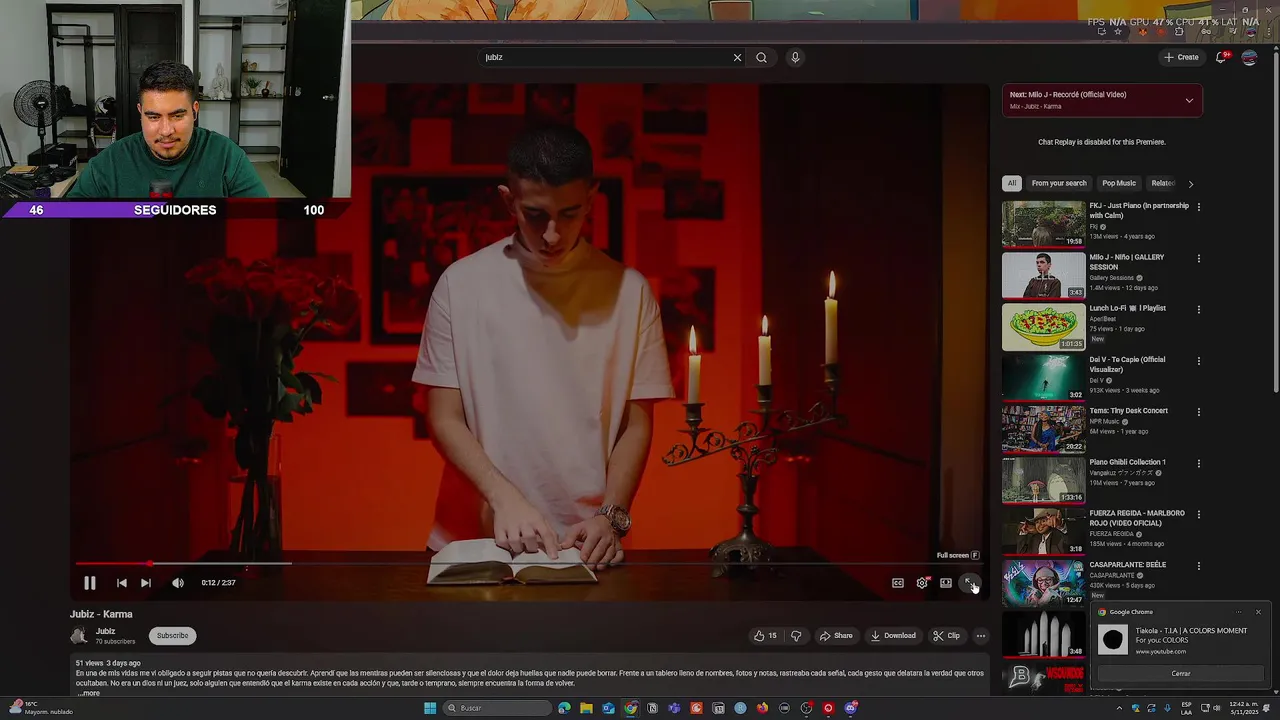
Task: Open "FUERZA REGIDA - MARLBORO ROJO" video title
Action: [1137, 518]
